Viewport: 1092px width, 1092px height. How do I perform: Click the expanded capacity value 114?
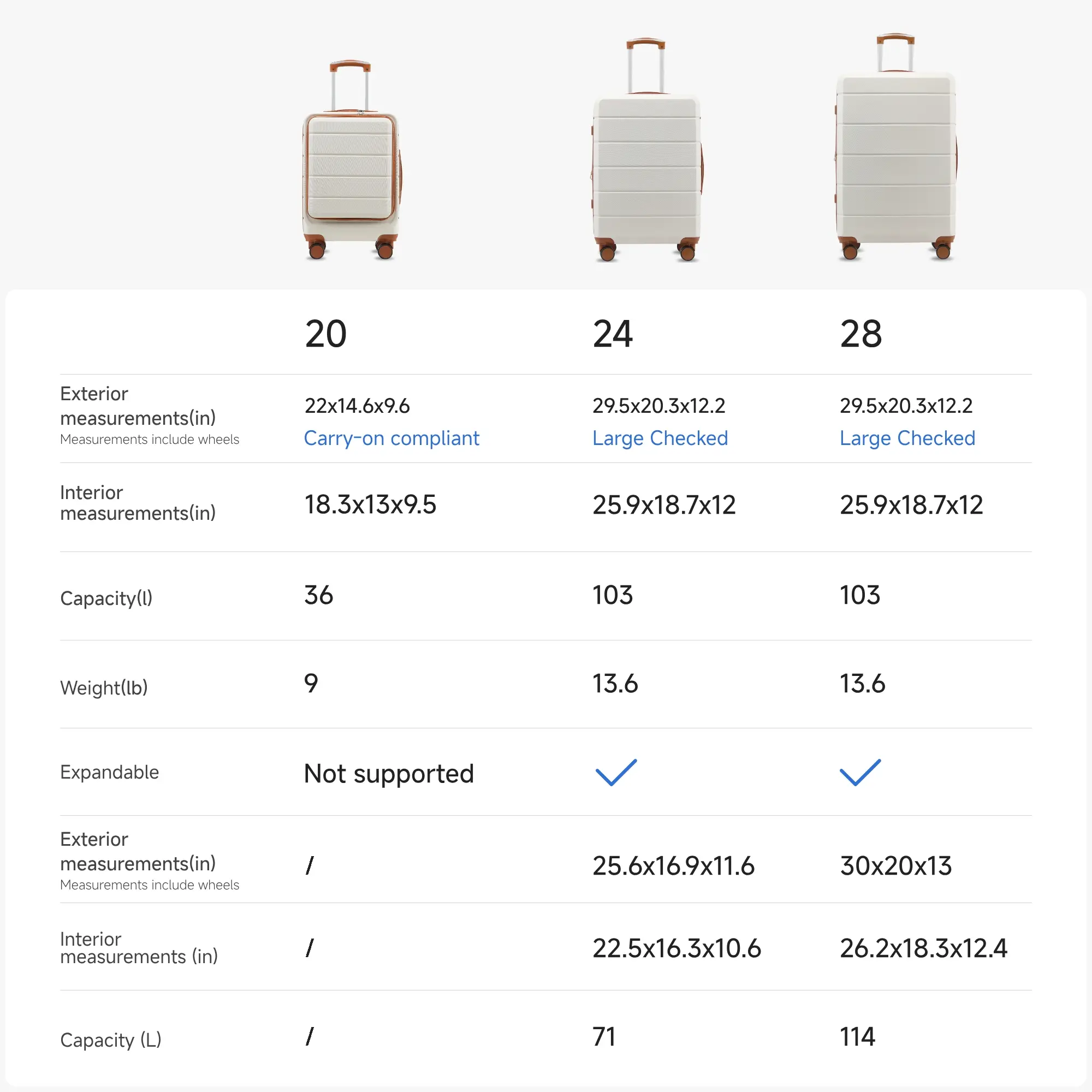[857, 1037]
